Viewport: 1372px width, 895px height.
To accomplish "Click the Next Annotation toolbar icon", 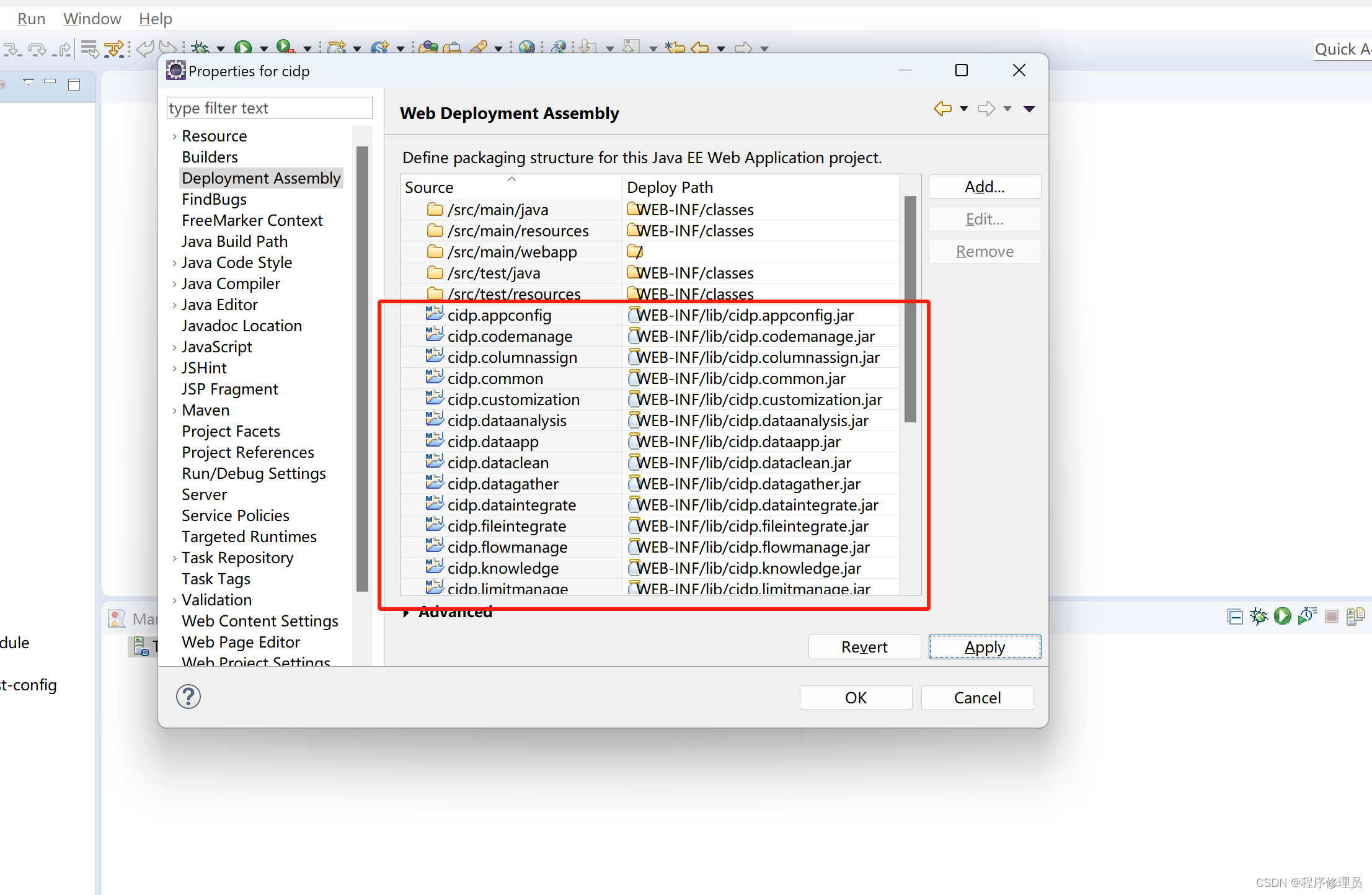I will click(x=588, y=48).
